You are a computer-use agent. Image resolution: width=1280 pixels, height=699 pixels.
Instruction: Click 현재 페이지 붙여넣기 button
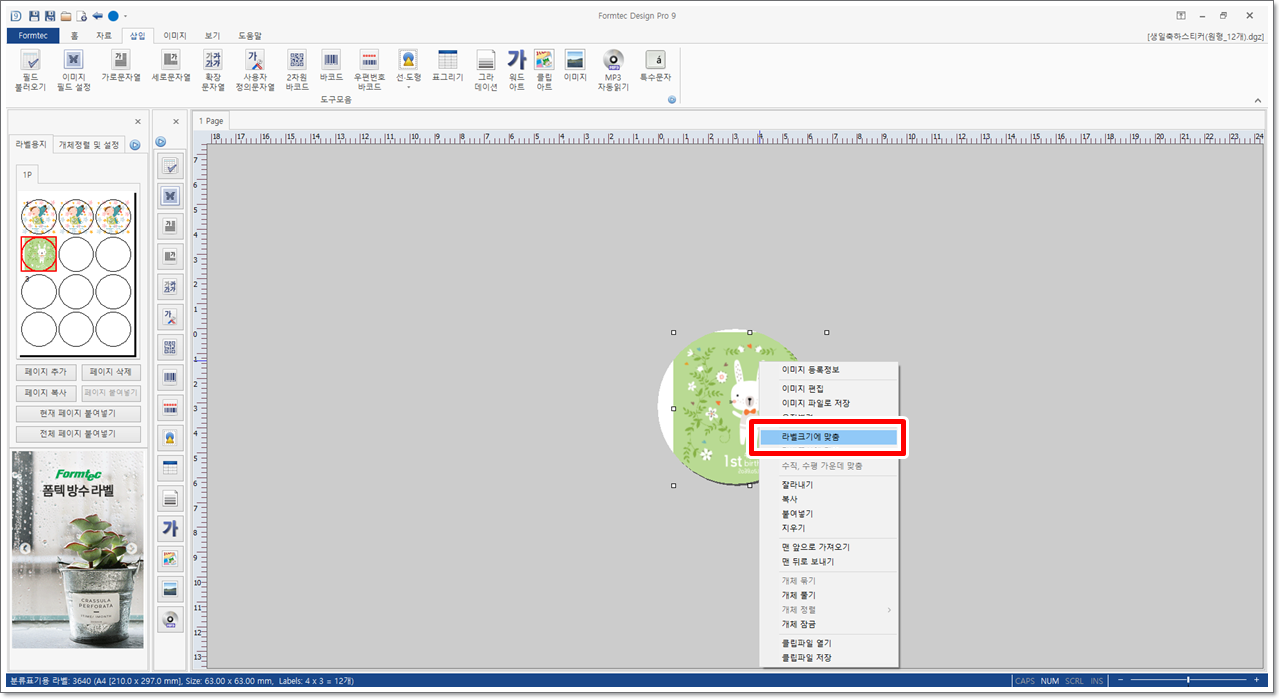click(x=78, y=414)
